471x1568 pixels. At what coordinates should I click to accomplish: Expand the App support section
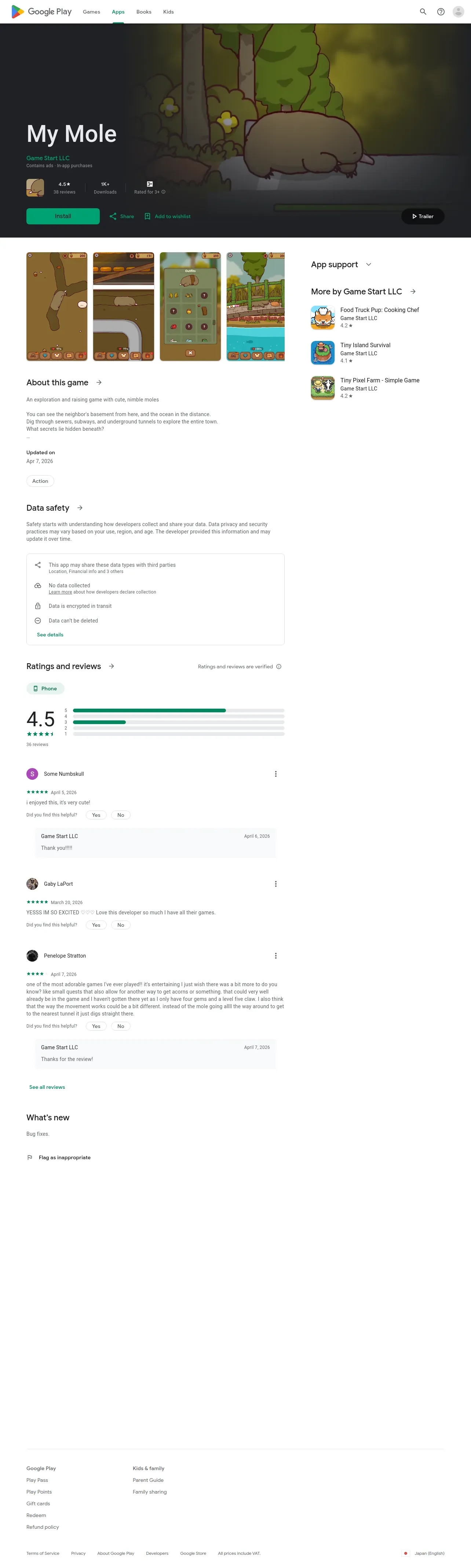tap(341, 264)
